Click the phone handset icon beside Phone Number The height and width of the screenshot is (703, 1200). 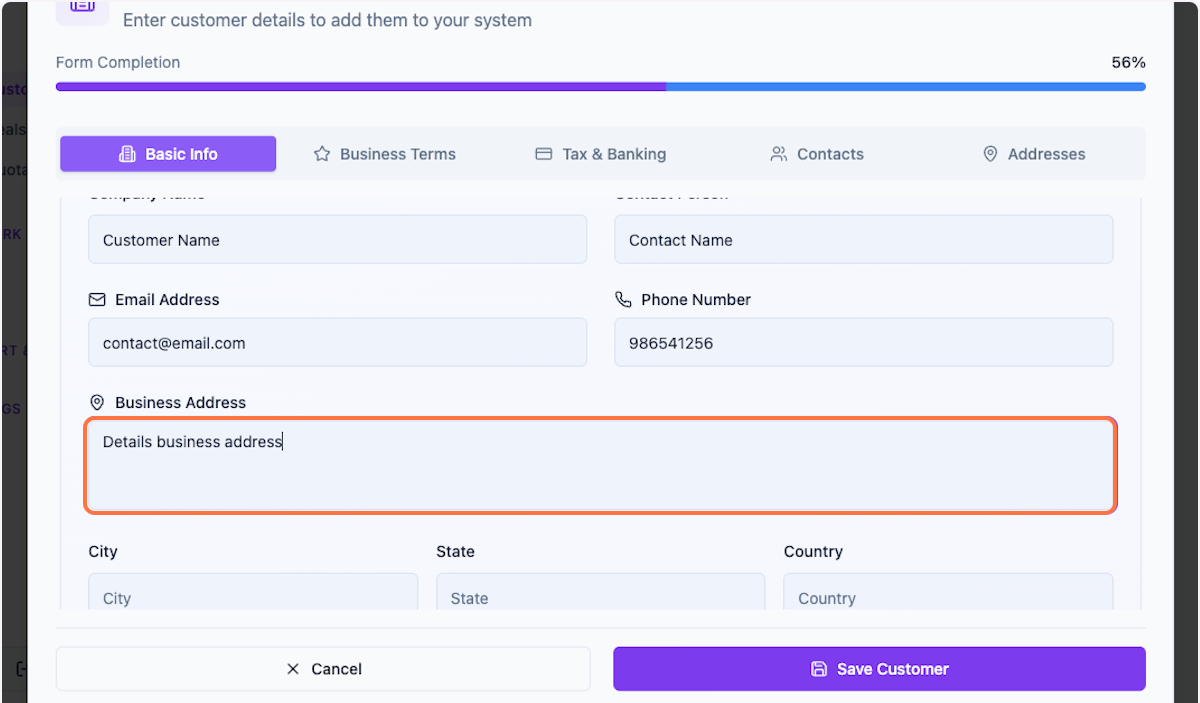tap(623, 299)
